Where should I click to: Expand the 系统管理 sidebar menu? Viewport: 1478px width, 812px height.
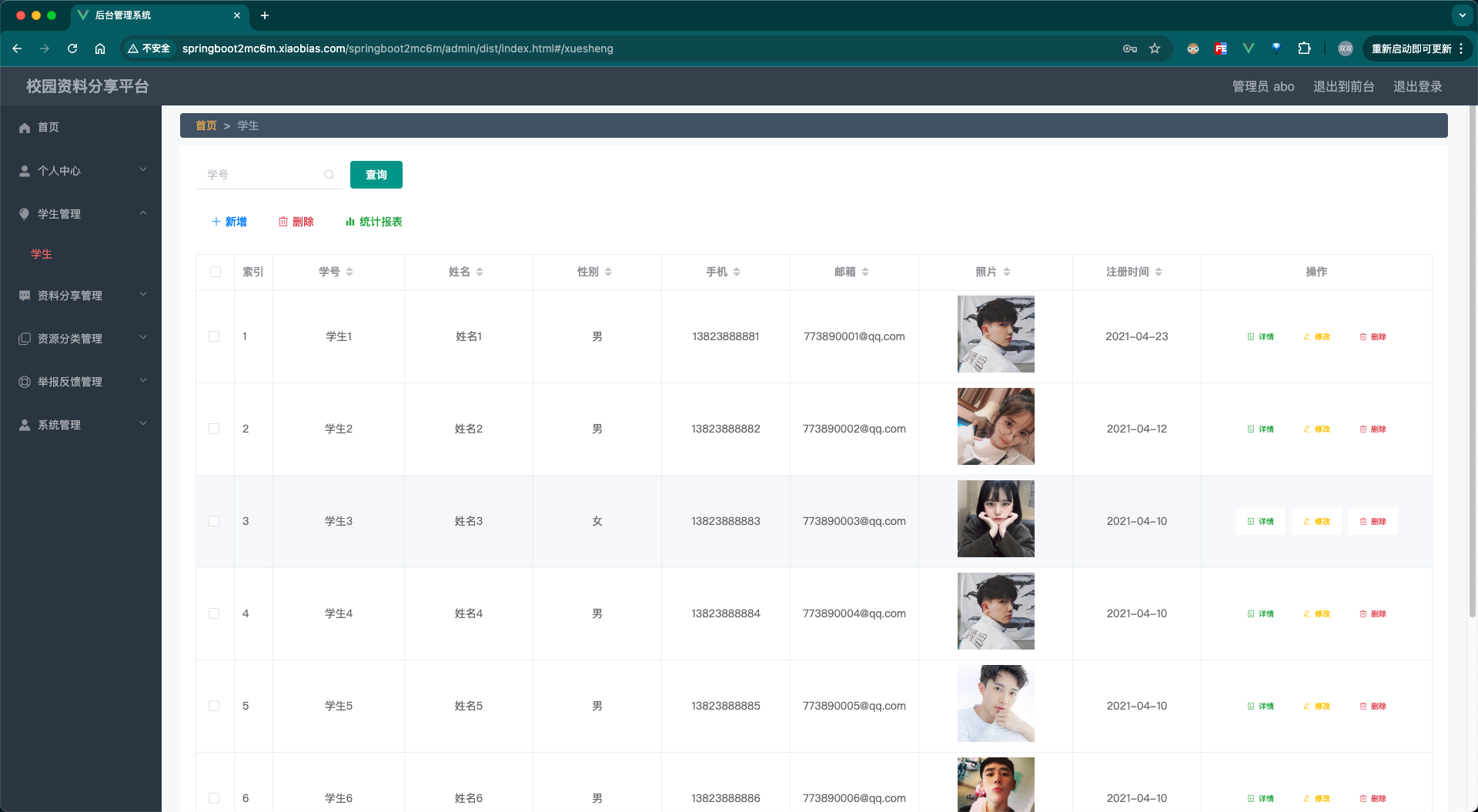tap(81, 425)
